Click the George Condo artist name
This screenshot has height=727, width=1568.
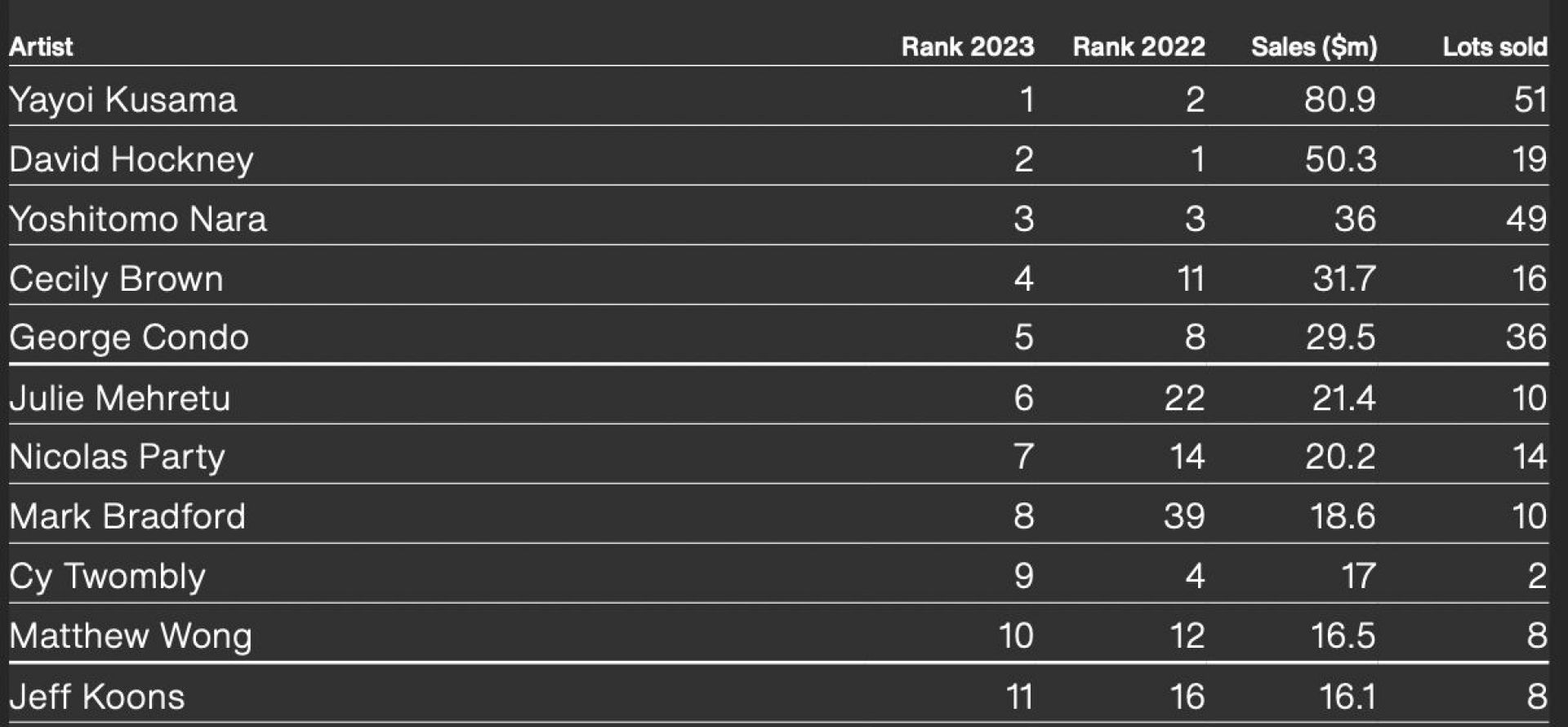[129, 337]
